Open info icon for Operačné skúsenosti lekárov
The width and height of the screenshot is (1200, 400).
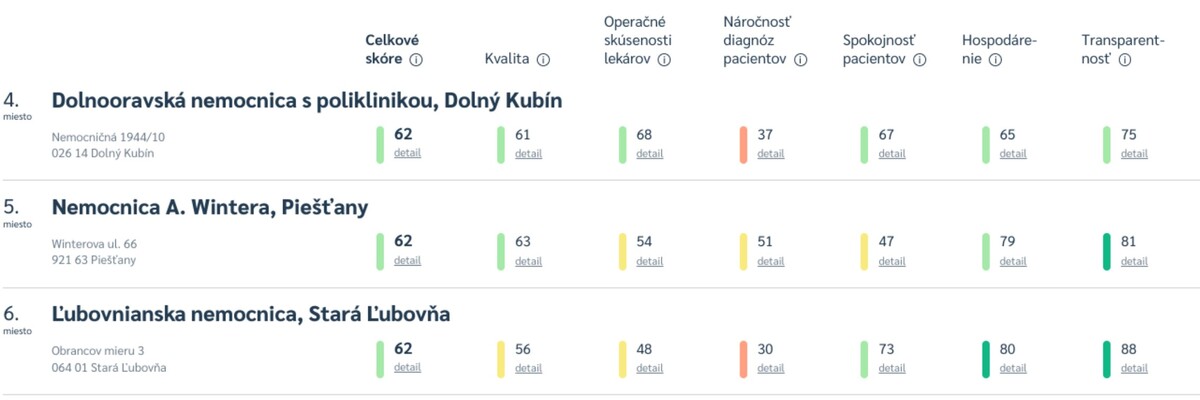coord(663,60)
